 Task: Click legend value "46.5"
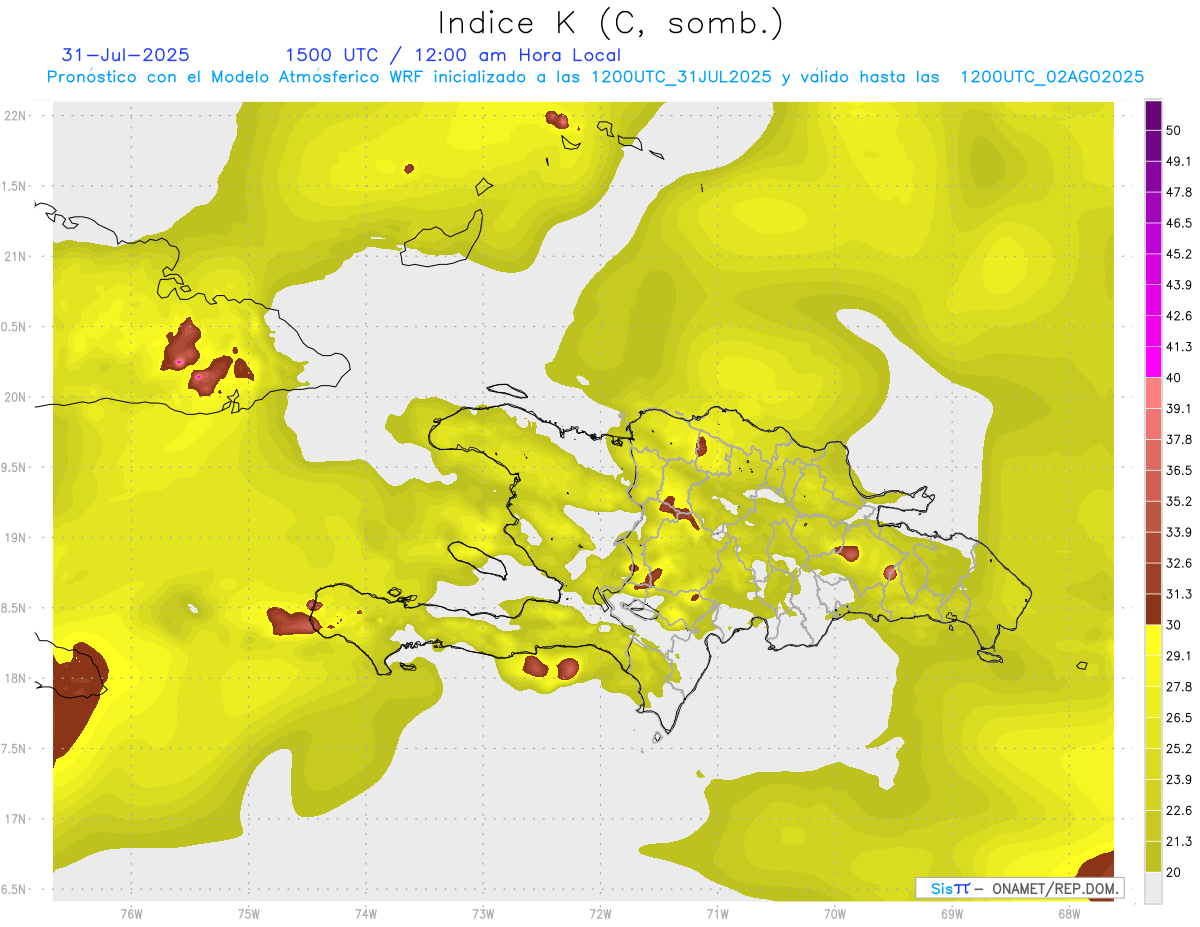pyautogui.click(x=1179, y=223)
